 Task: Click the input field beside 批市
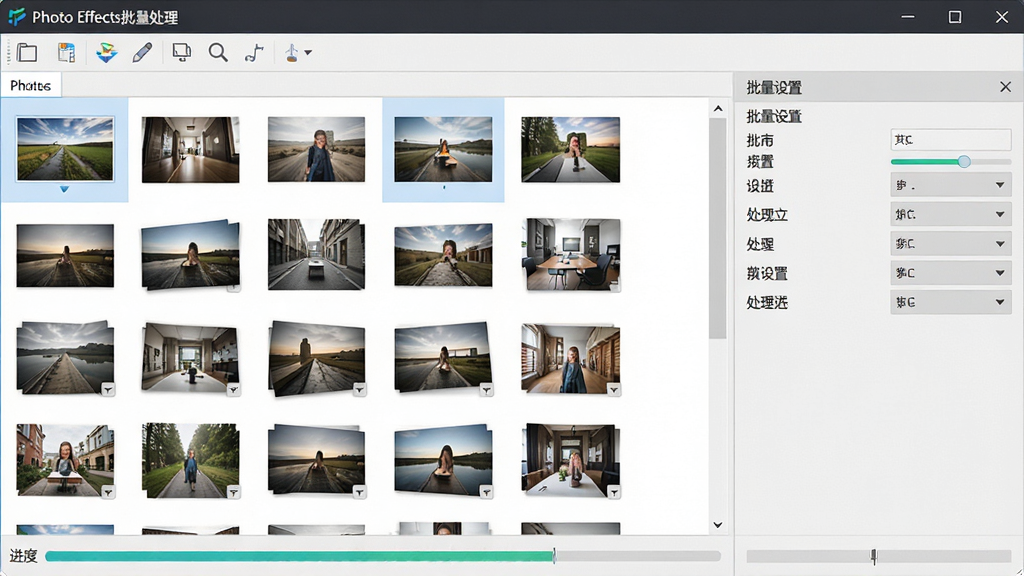(x=950, y=140)
